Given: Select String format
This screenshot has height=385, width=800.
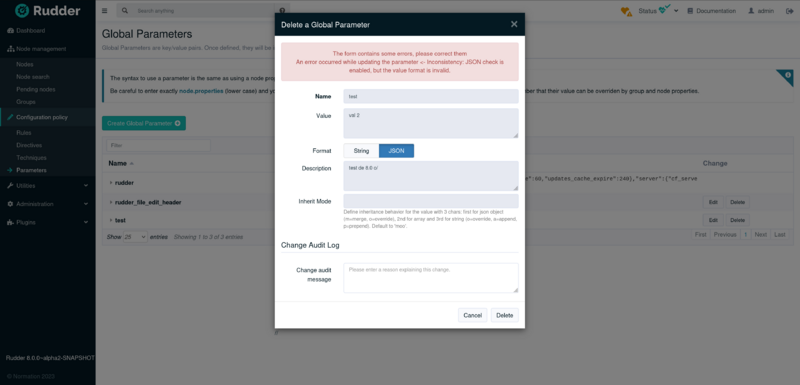Looking at the screenshot, I should 361,151.
